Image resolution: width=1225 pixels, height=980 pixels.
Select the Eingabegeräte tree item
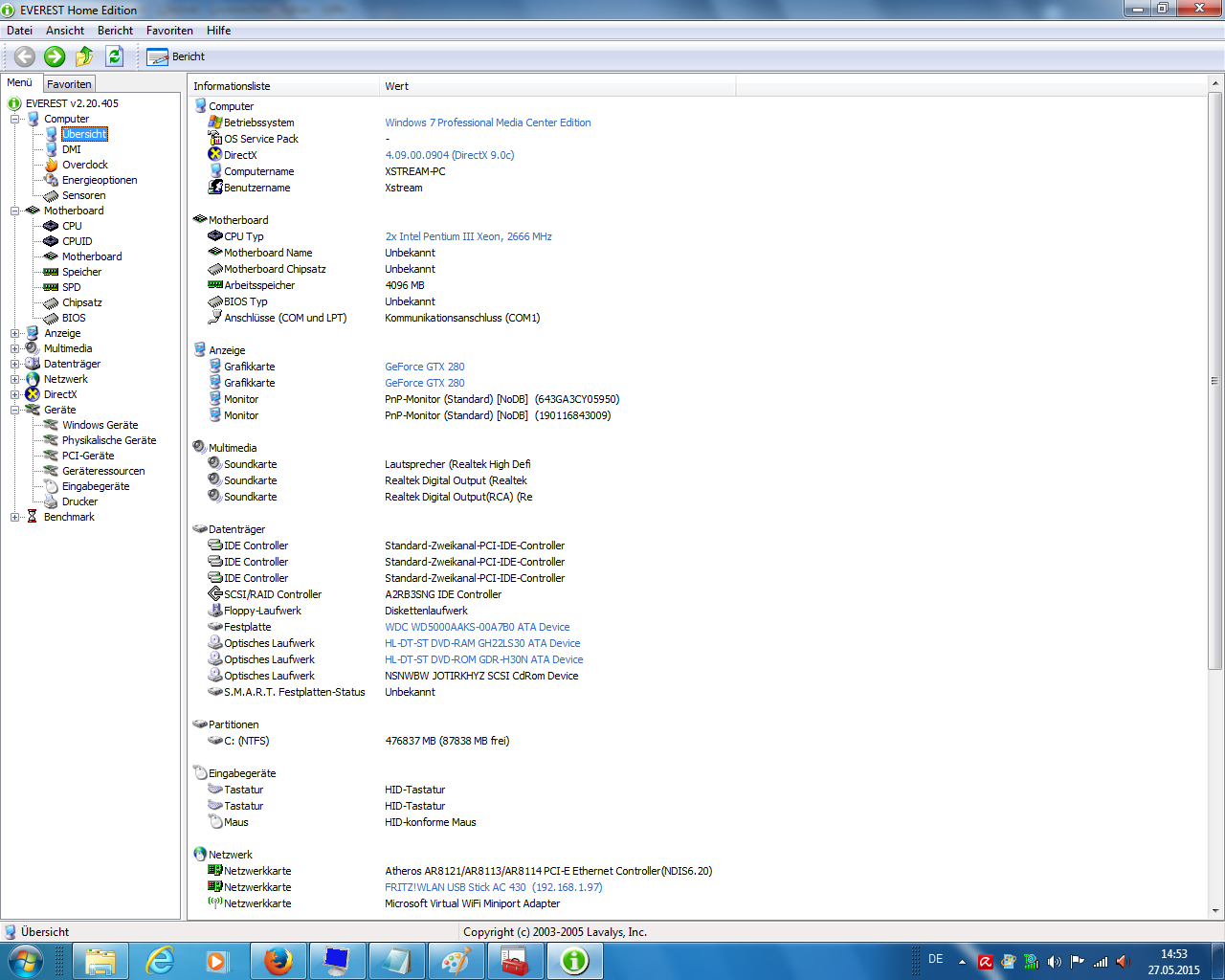click(x=96, y=486)
